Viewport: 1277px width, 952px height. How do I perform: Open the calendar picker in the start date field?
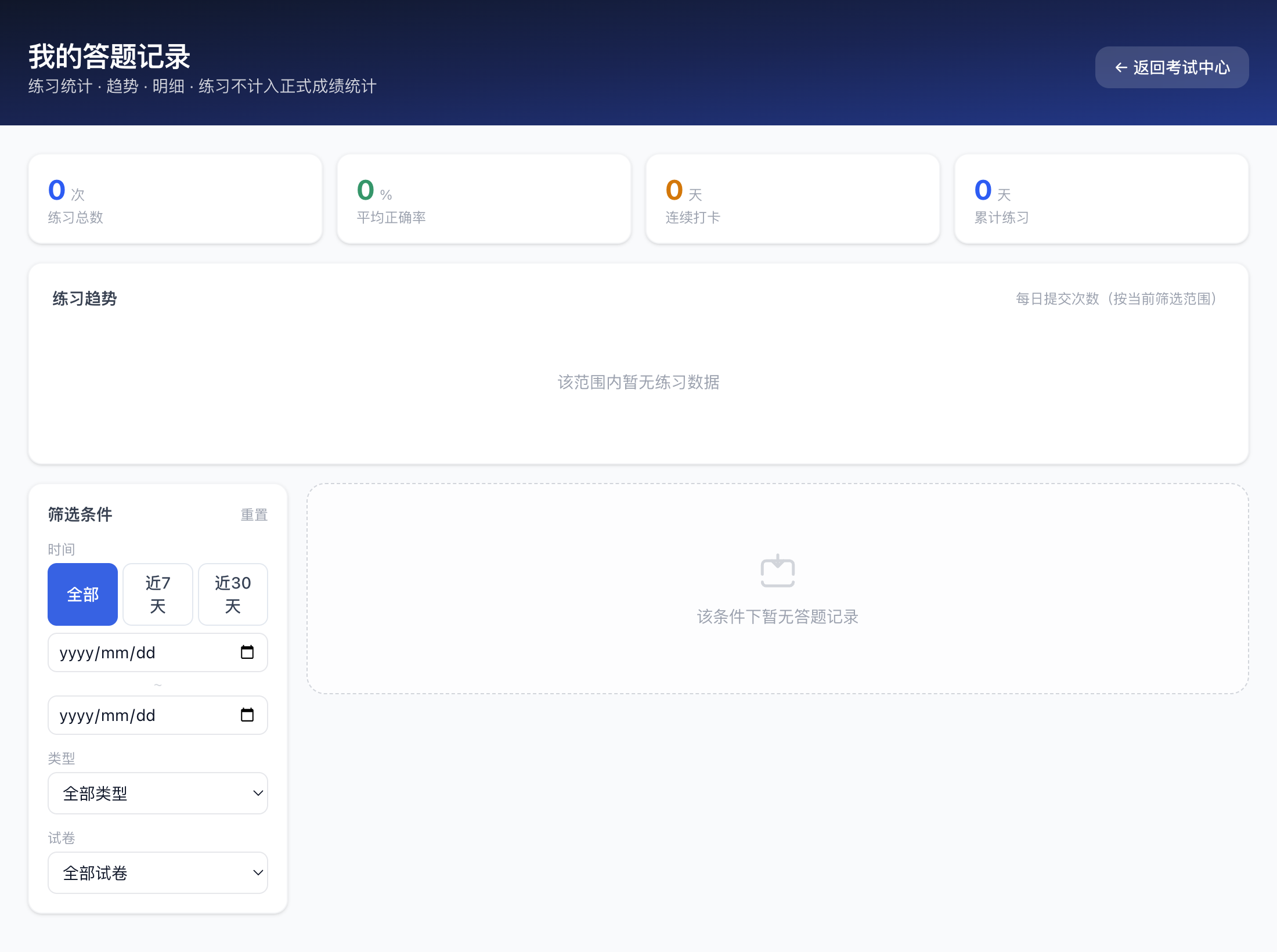coord(247,652)
